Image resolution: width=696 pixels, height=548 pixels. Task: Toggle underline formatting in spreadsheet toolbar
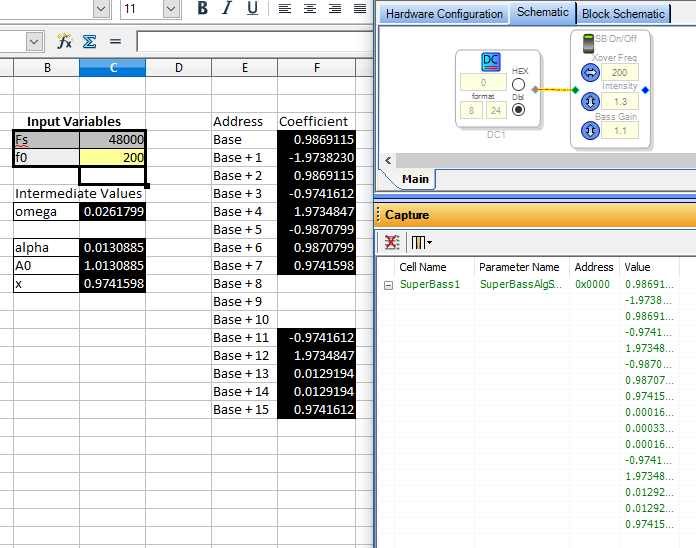pos(252,8)
